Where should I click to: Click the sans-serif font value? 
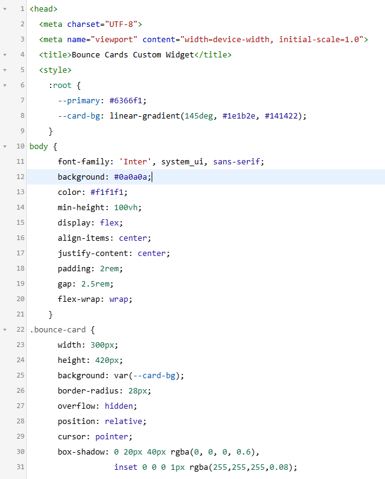236,162
